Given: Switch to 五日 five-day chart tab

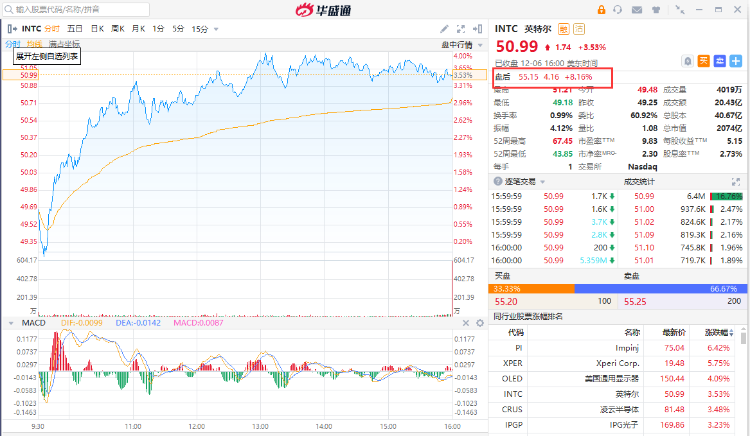Looking at the screenshot, I should (x=75, y=29).
